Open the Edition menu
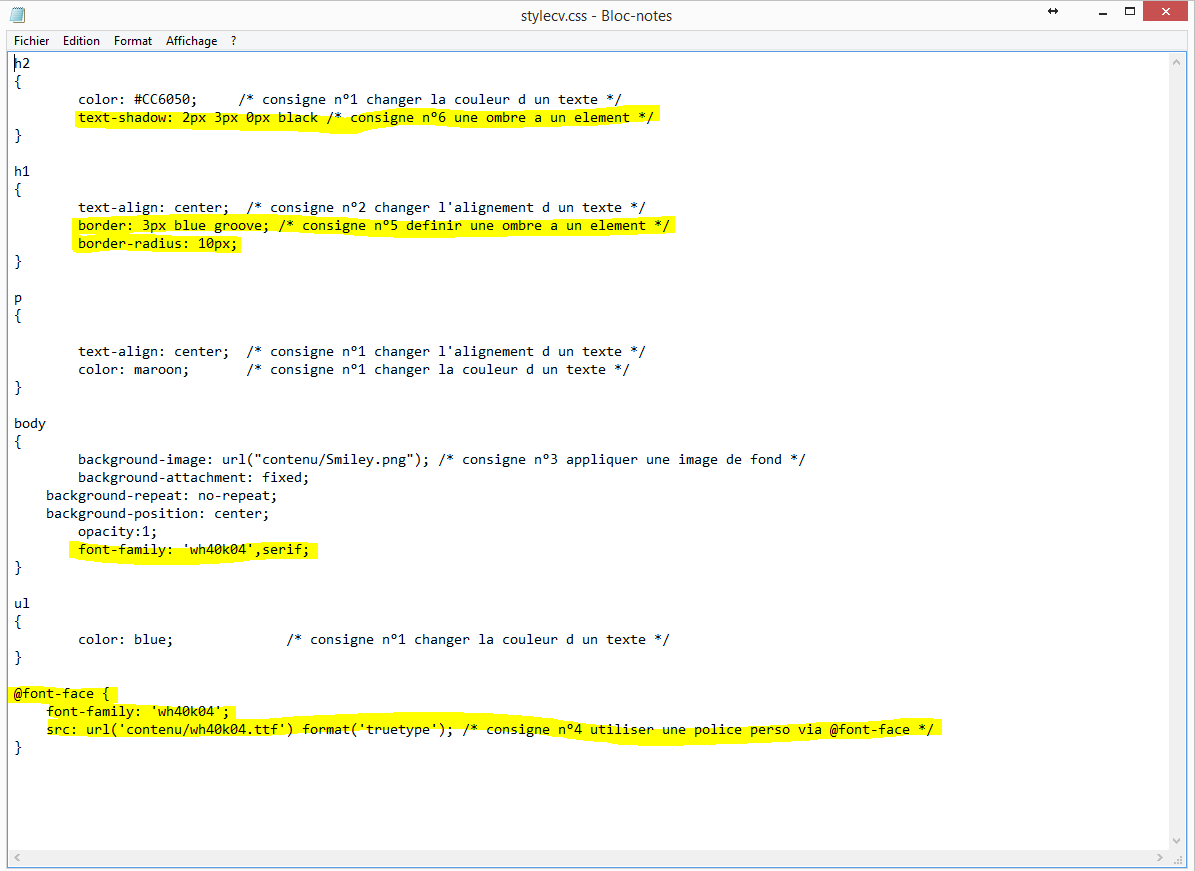Screen dimensions: 1195x871 [81, 41]
